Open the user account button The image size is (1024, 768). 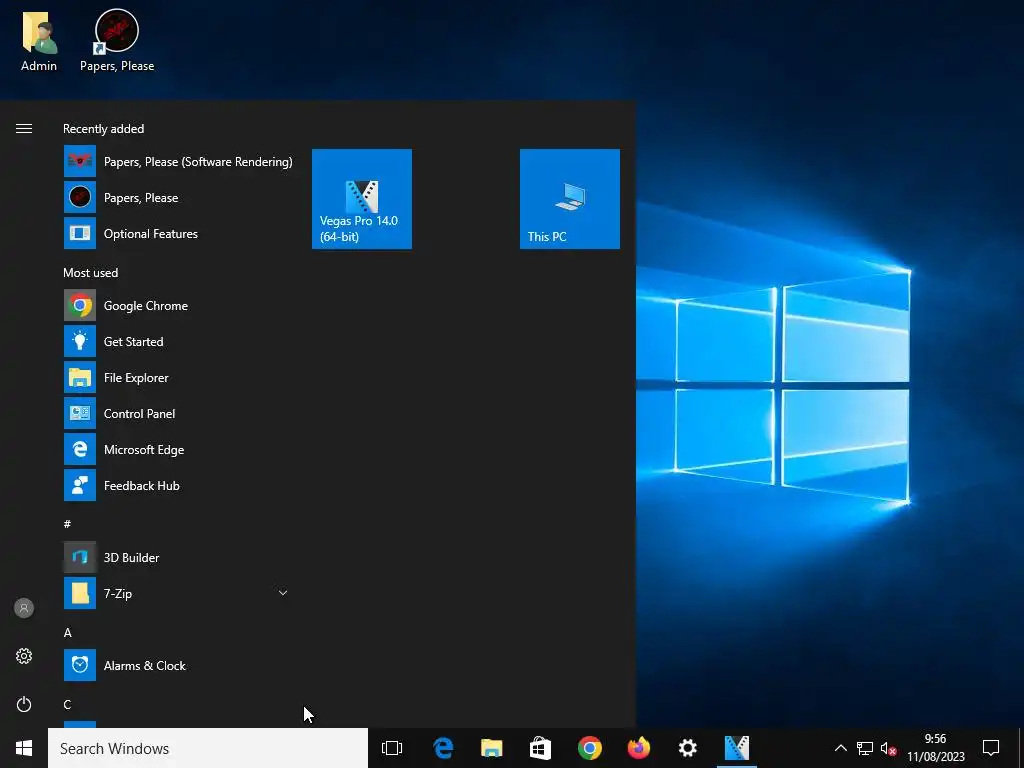pos(24,608)
